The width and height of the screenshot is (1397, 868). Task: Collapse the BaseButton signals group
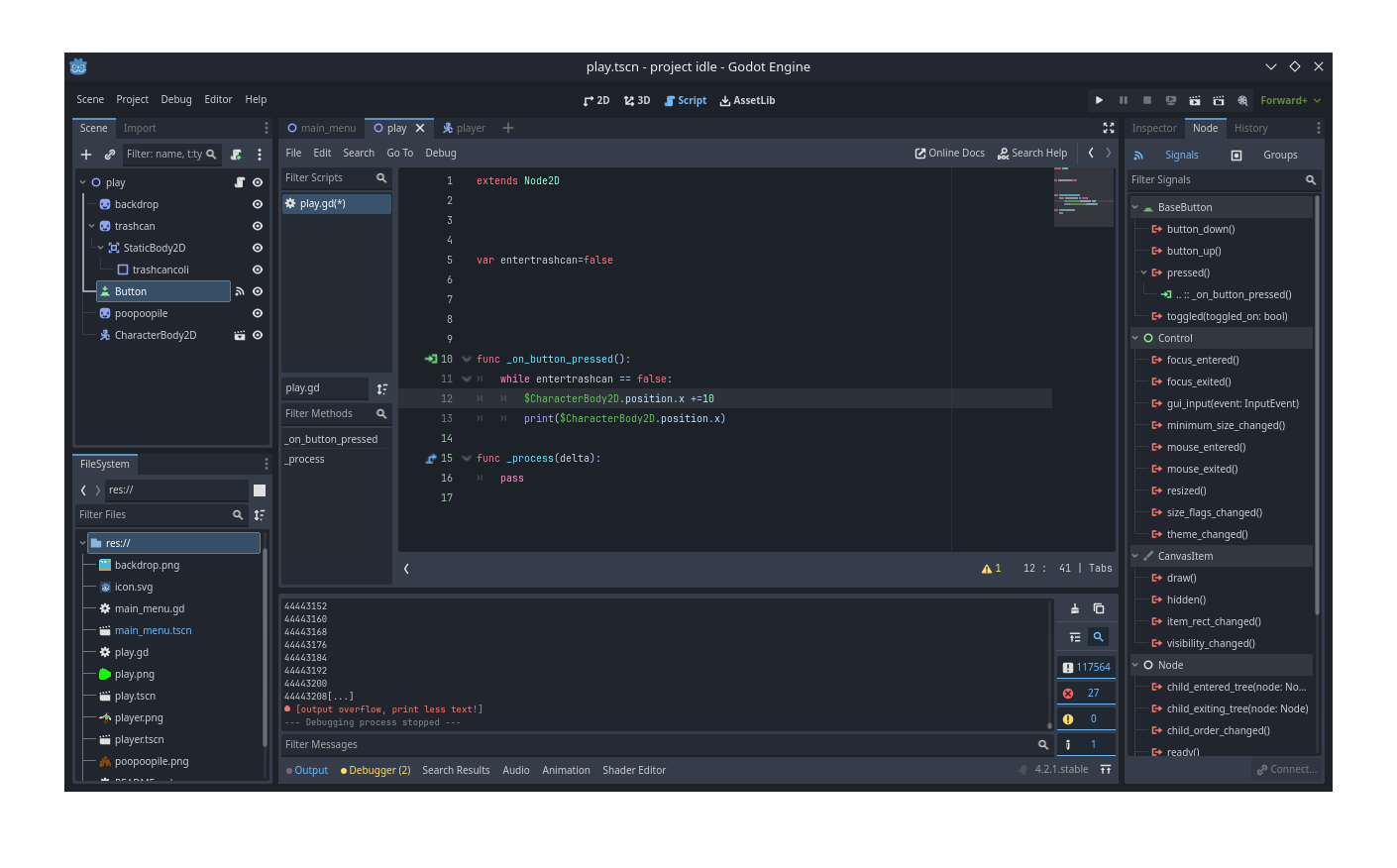1135,207
